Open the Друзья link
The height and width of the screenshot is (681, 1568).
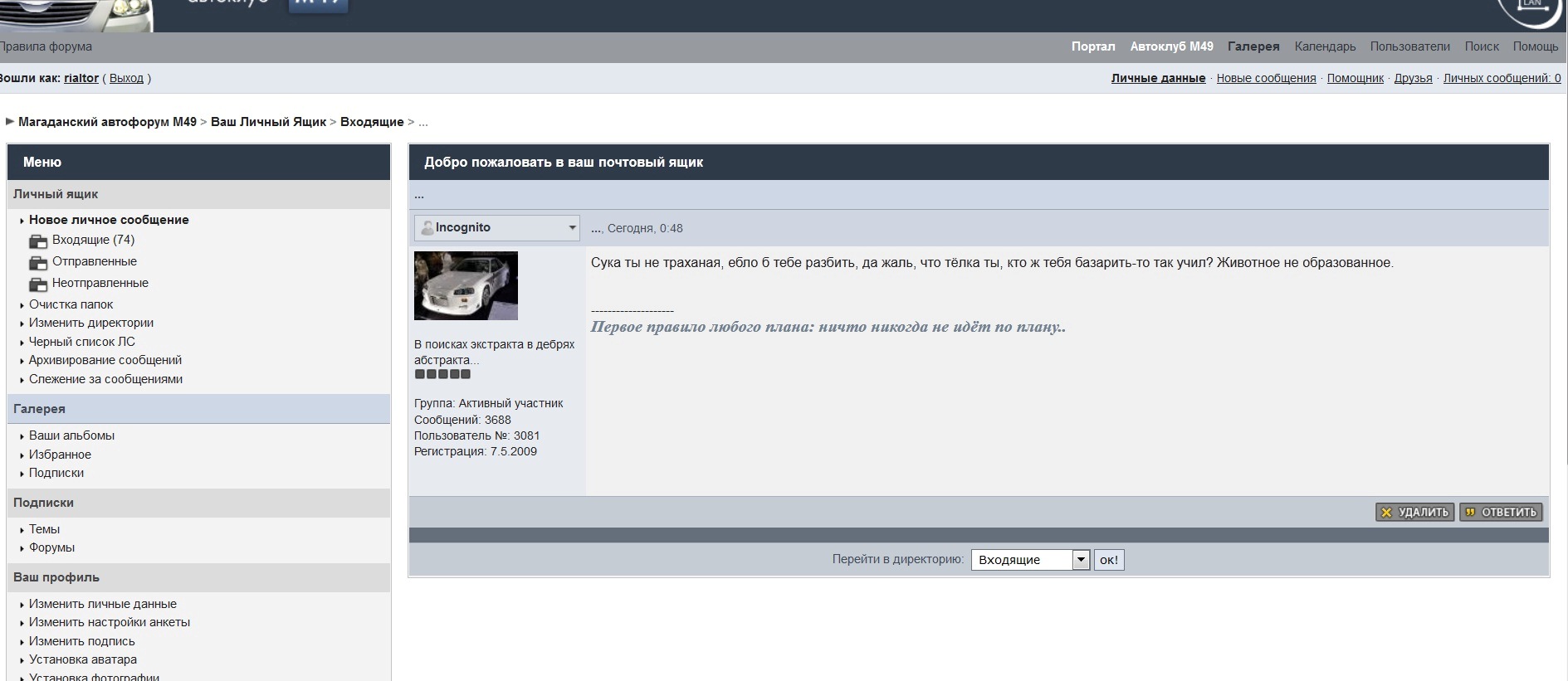(1413, 78)
